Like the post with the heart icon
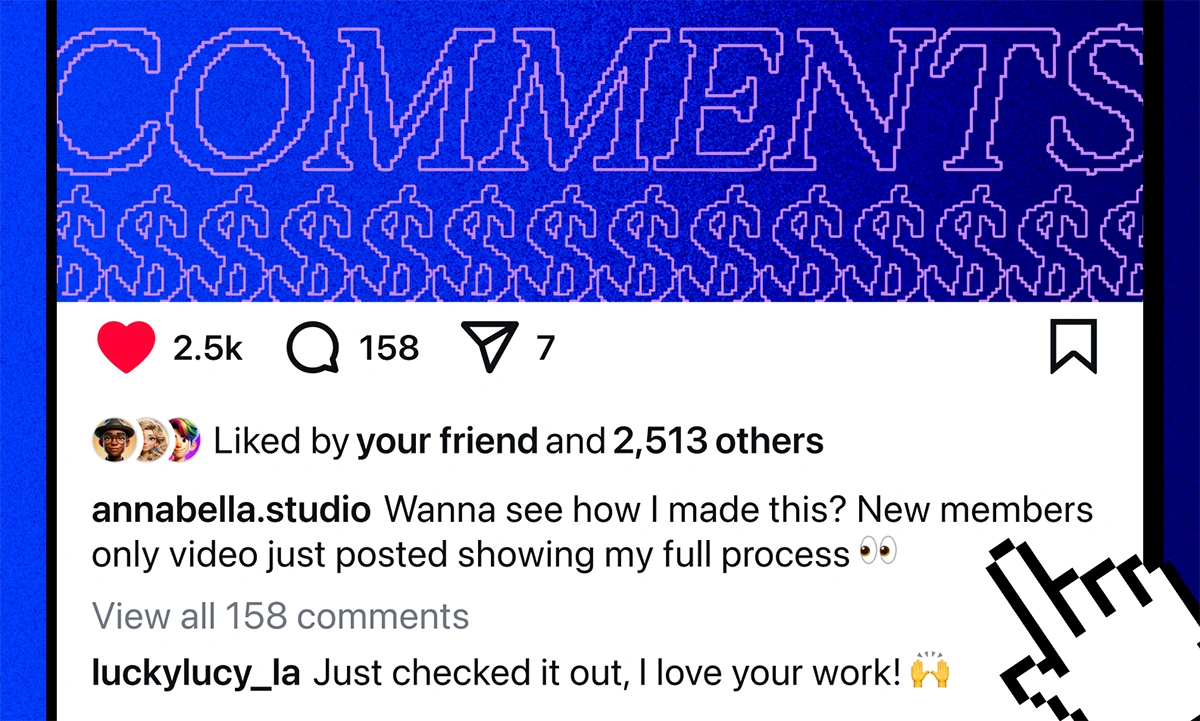The width and height of the screenshot is (1200, 721). point(126,347)
